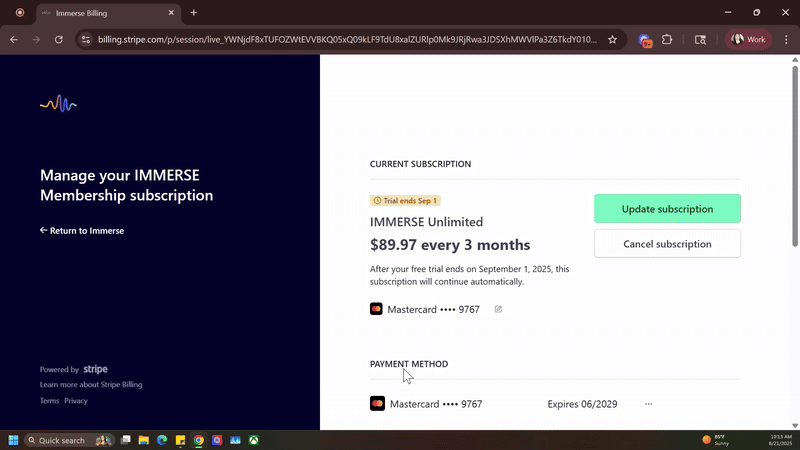Click the Cancel subscription button
Viewport: 800px width, 450px height.
[x=667, y=244]
